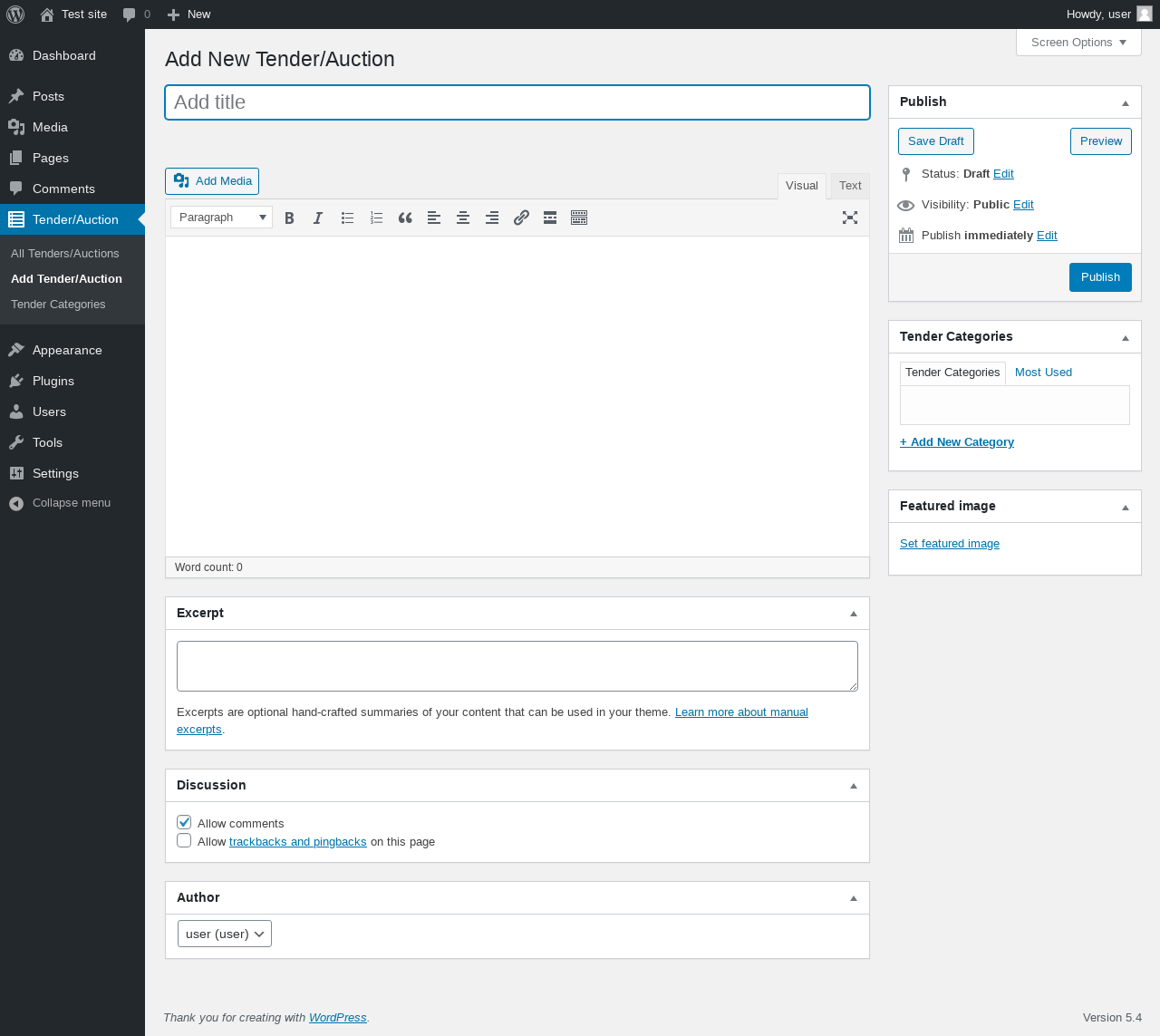Click inside the content editor area
The width and height of the screenshot is (1160, 1036).
pyautogui.click(x=517, y=396)
